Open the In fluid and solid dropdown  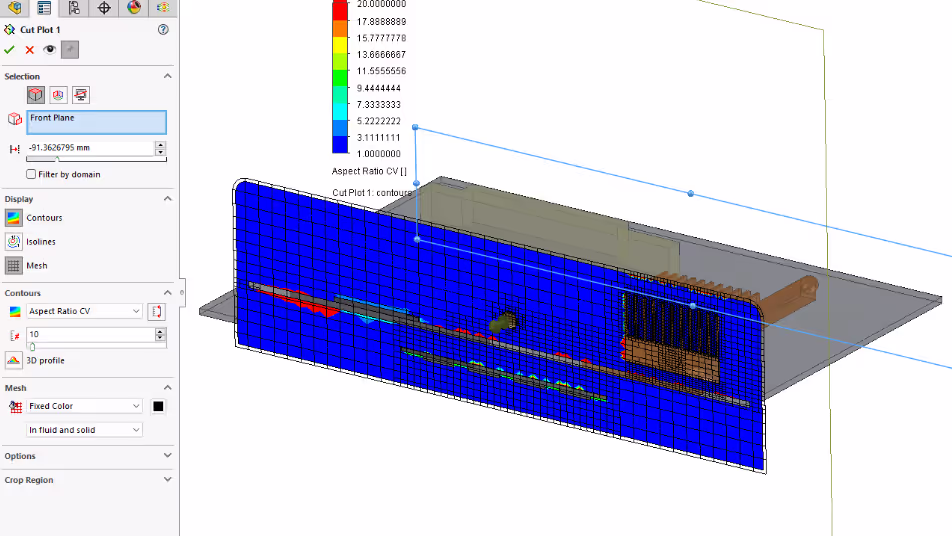84,430
